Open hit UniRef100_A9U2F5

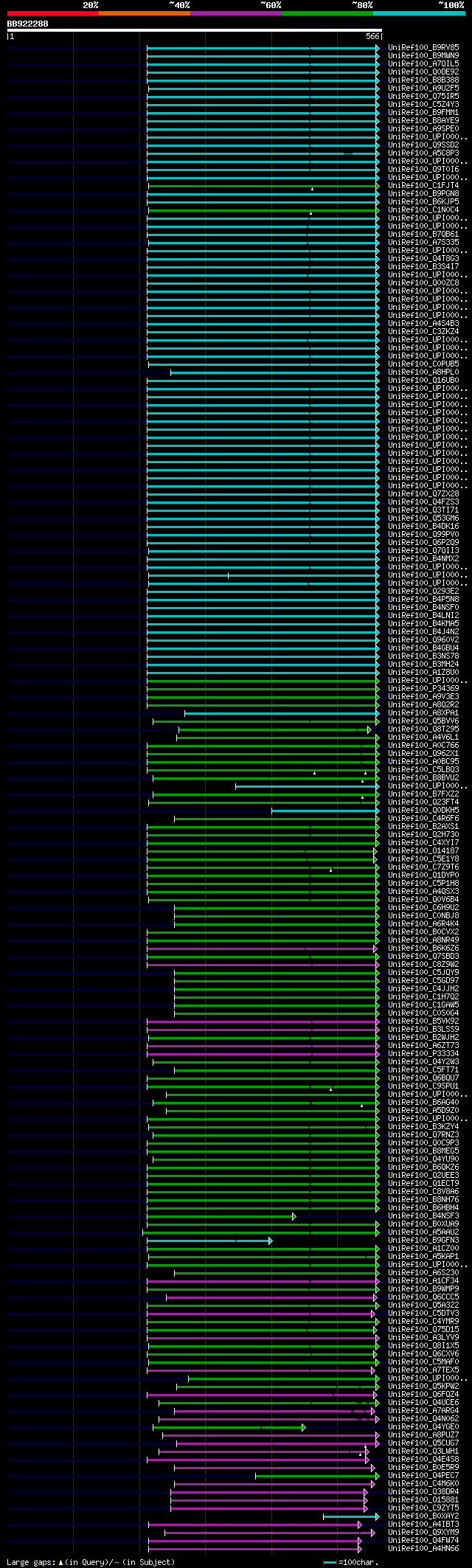(x=423, y=88)
